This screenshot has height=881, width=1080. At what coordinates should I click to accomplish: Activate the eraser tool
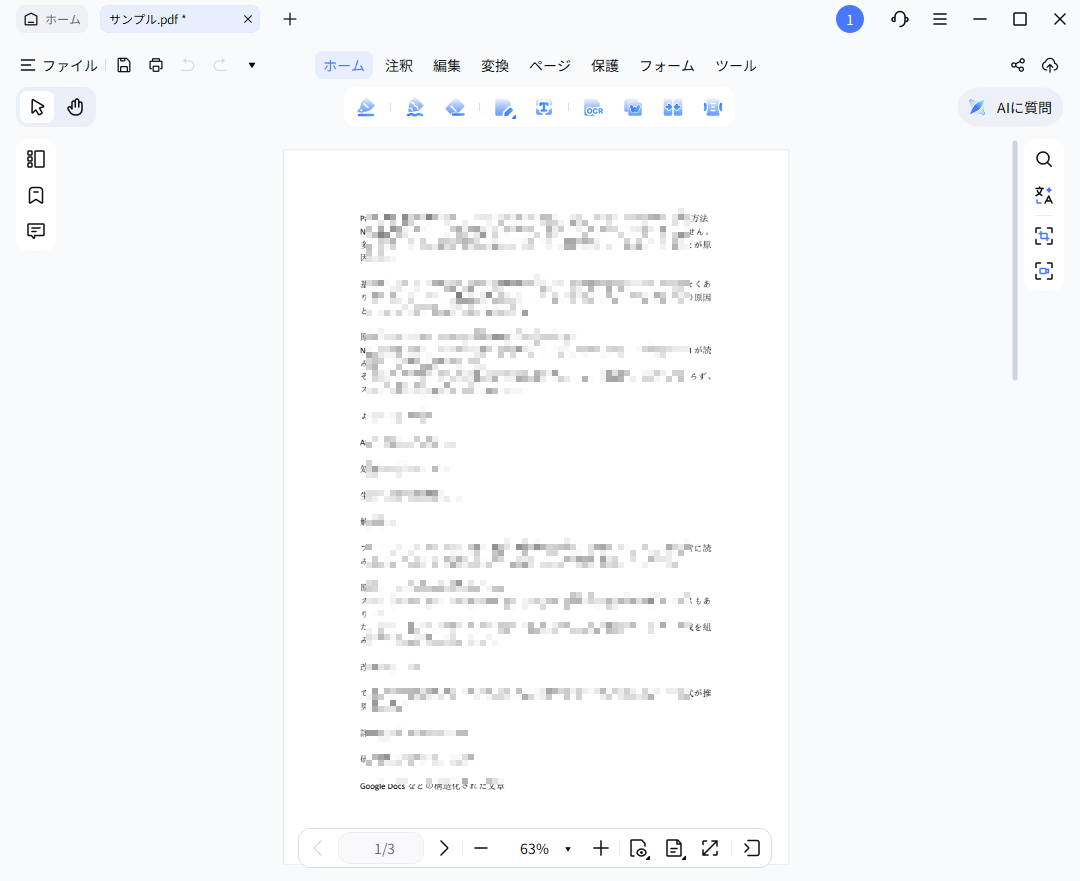coord(455,107)
